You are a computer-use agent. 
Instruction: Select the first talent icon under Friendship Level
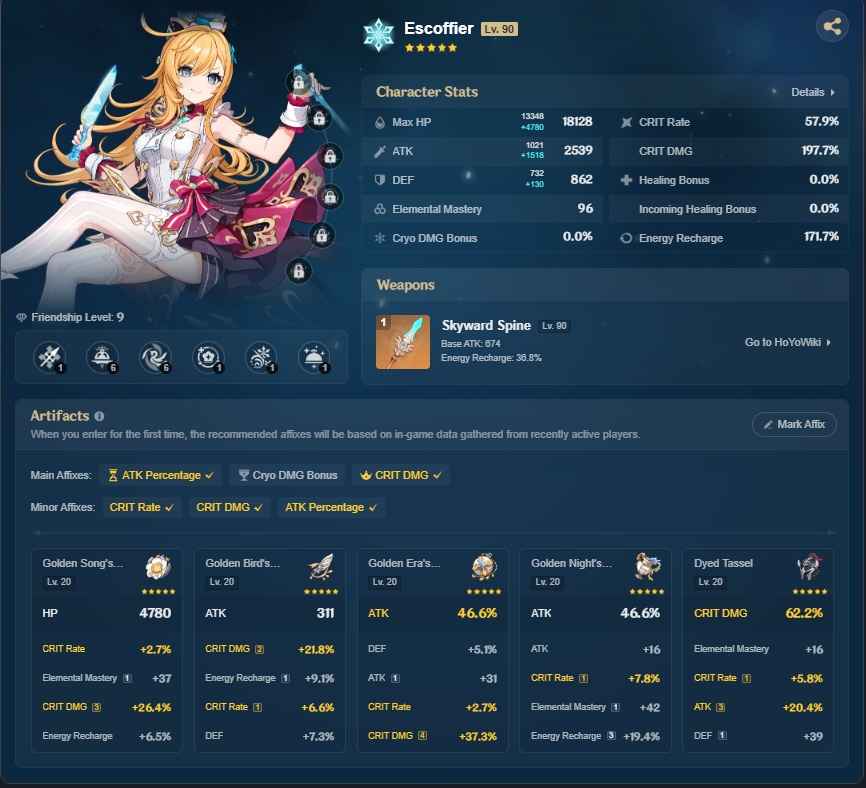pyautogui.click(x=48, y=356)
